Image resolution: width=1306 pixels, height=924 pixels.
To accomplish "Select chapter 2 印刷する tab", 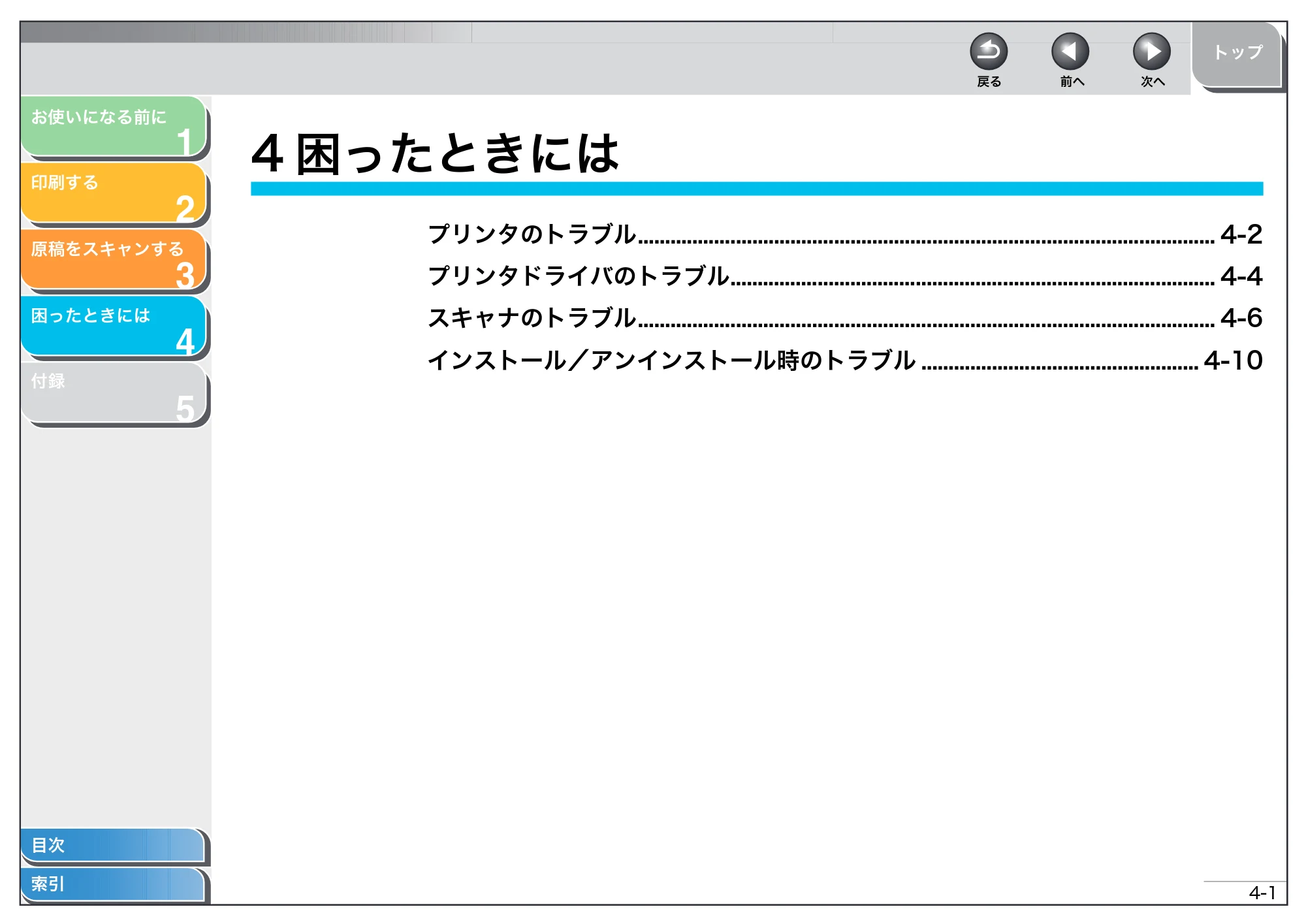I will (x=114, y=193).
